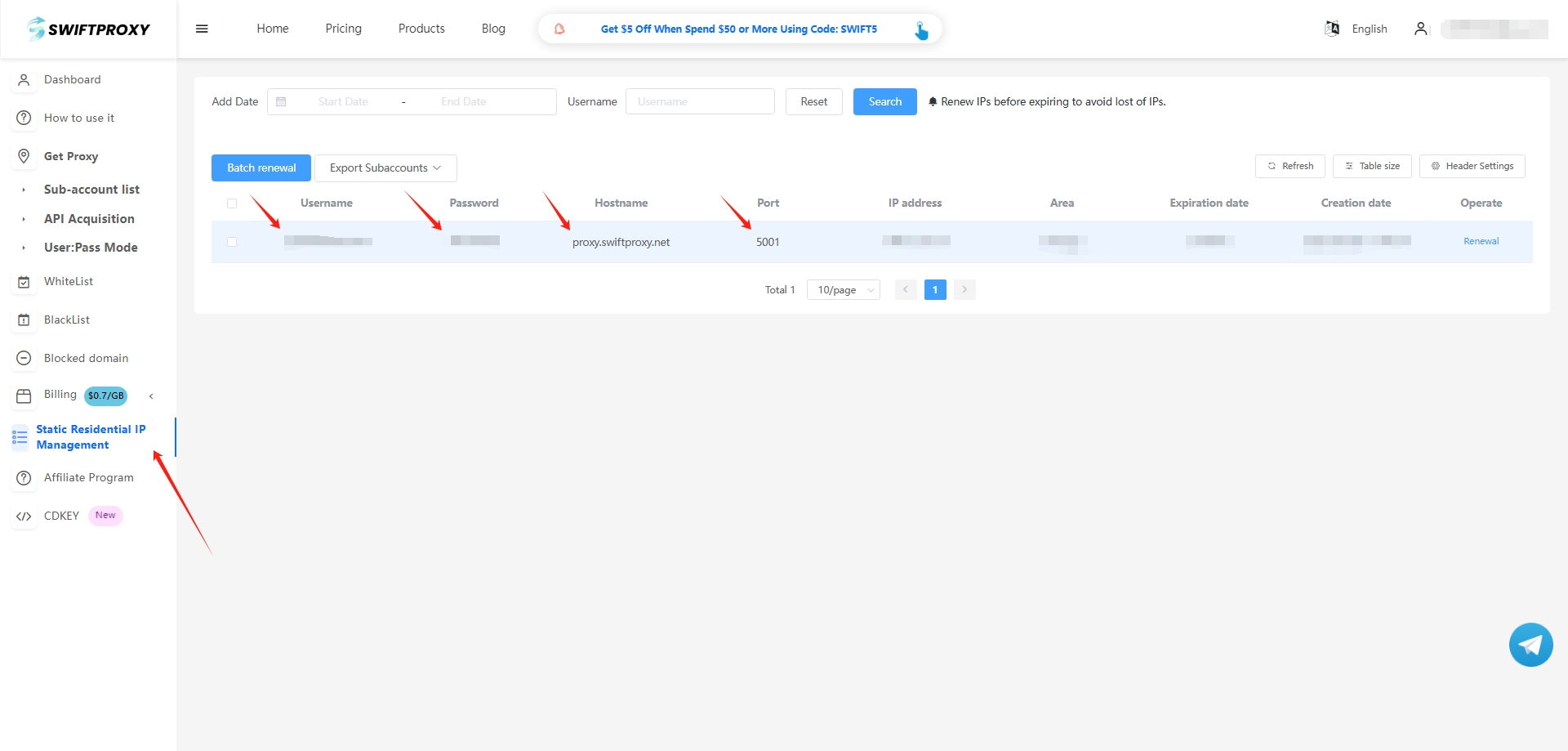Click the Username search input field
Image resolution: width=1568 pixels, height=751 pixels.
[699, 102]
